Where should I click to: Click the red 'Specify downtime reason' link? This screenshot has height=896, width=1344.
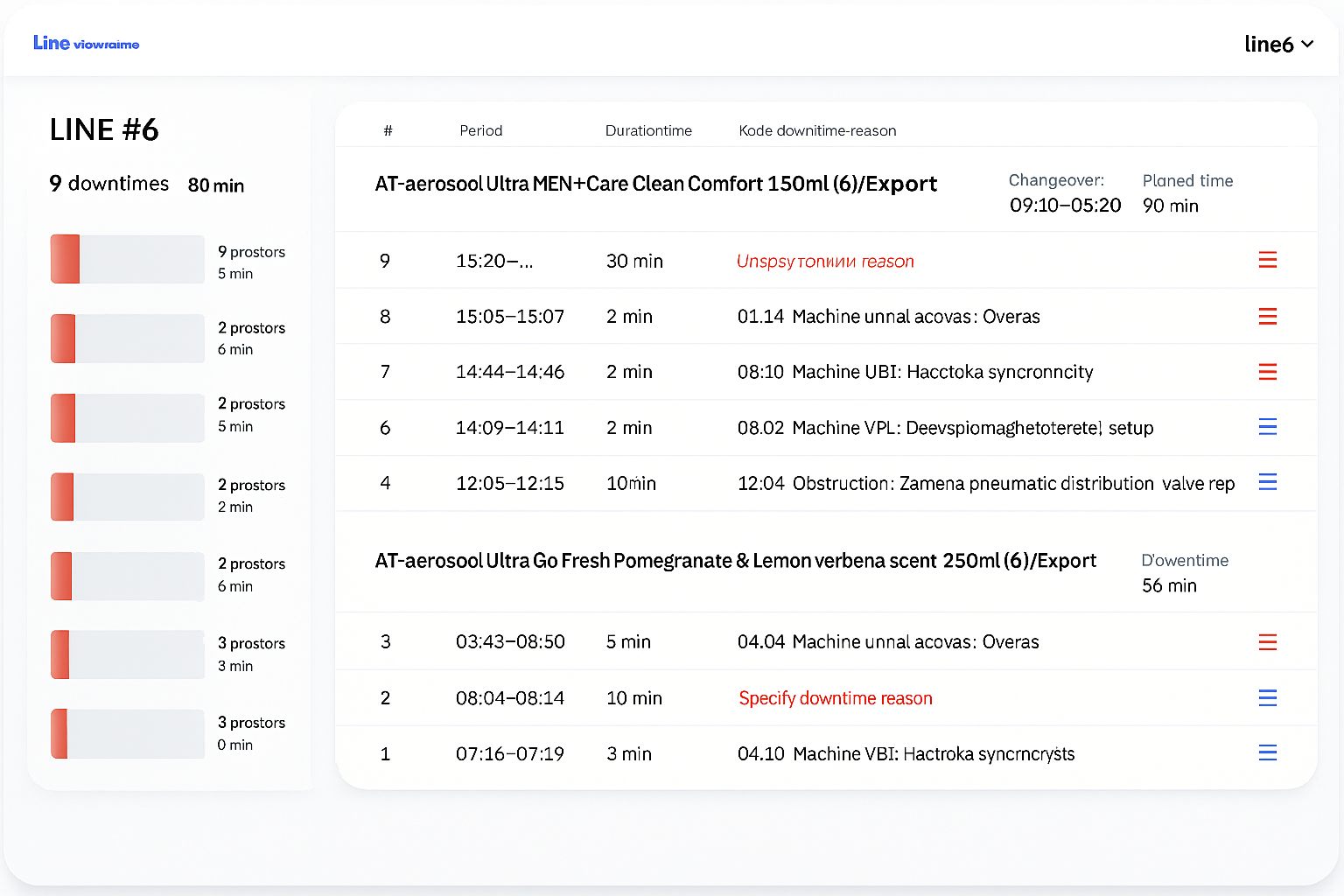835,698
